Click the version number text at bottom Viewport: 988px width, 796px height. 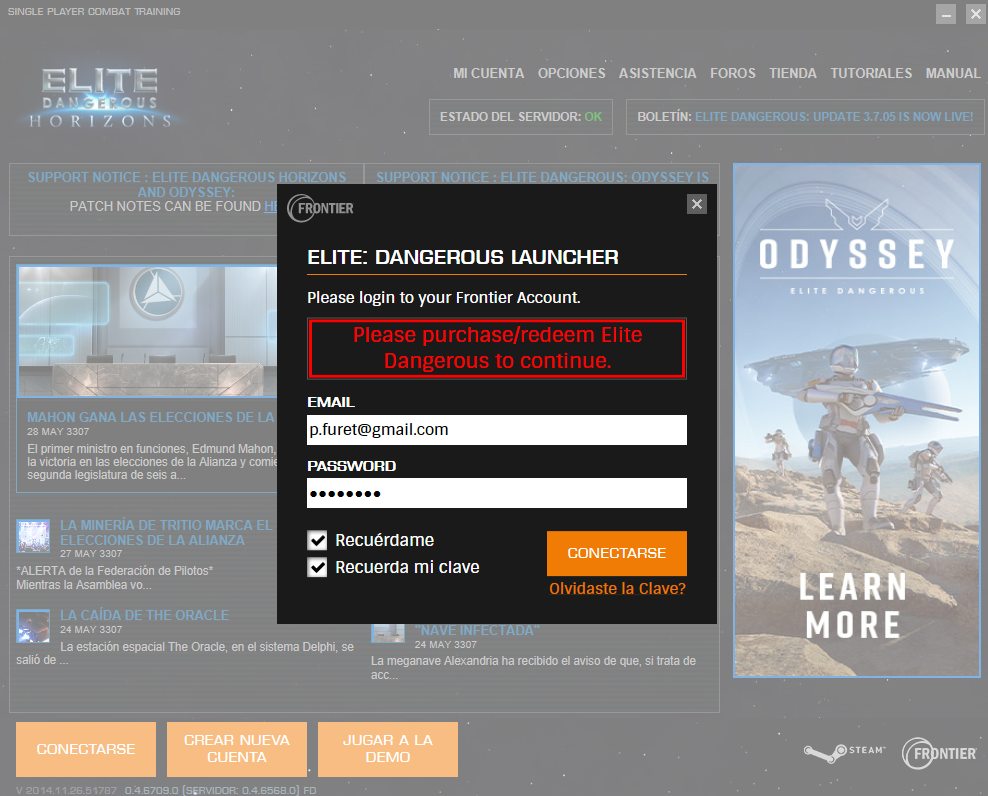[x=166, y=790]
